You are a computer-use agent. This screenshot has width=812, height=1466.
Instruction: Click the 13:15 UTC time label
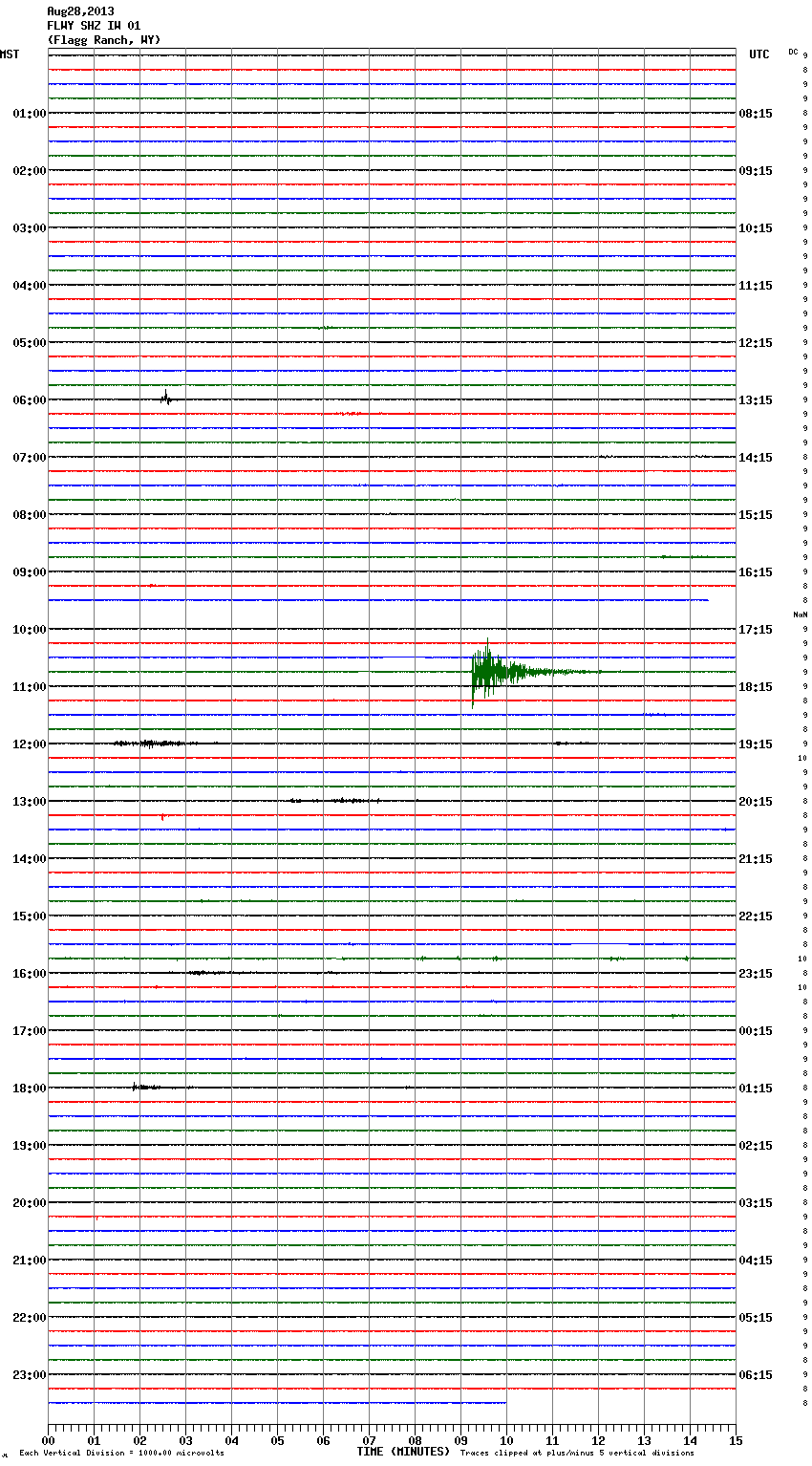tap(756, 400)
